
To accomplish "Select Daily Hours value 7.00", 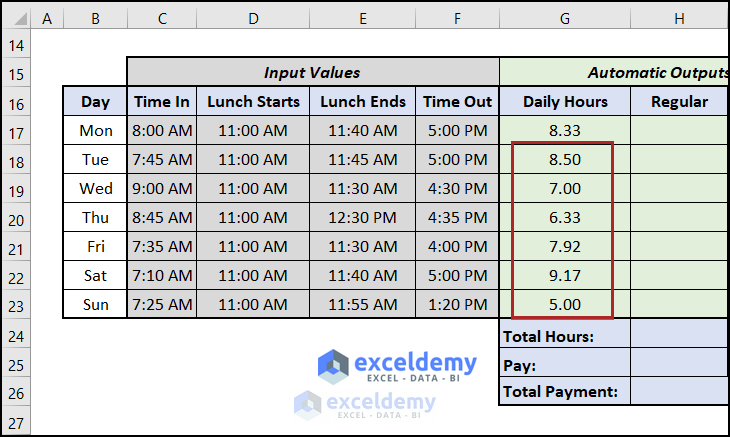I will [x=565, y=188].
